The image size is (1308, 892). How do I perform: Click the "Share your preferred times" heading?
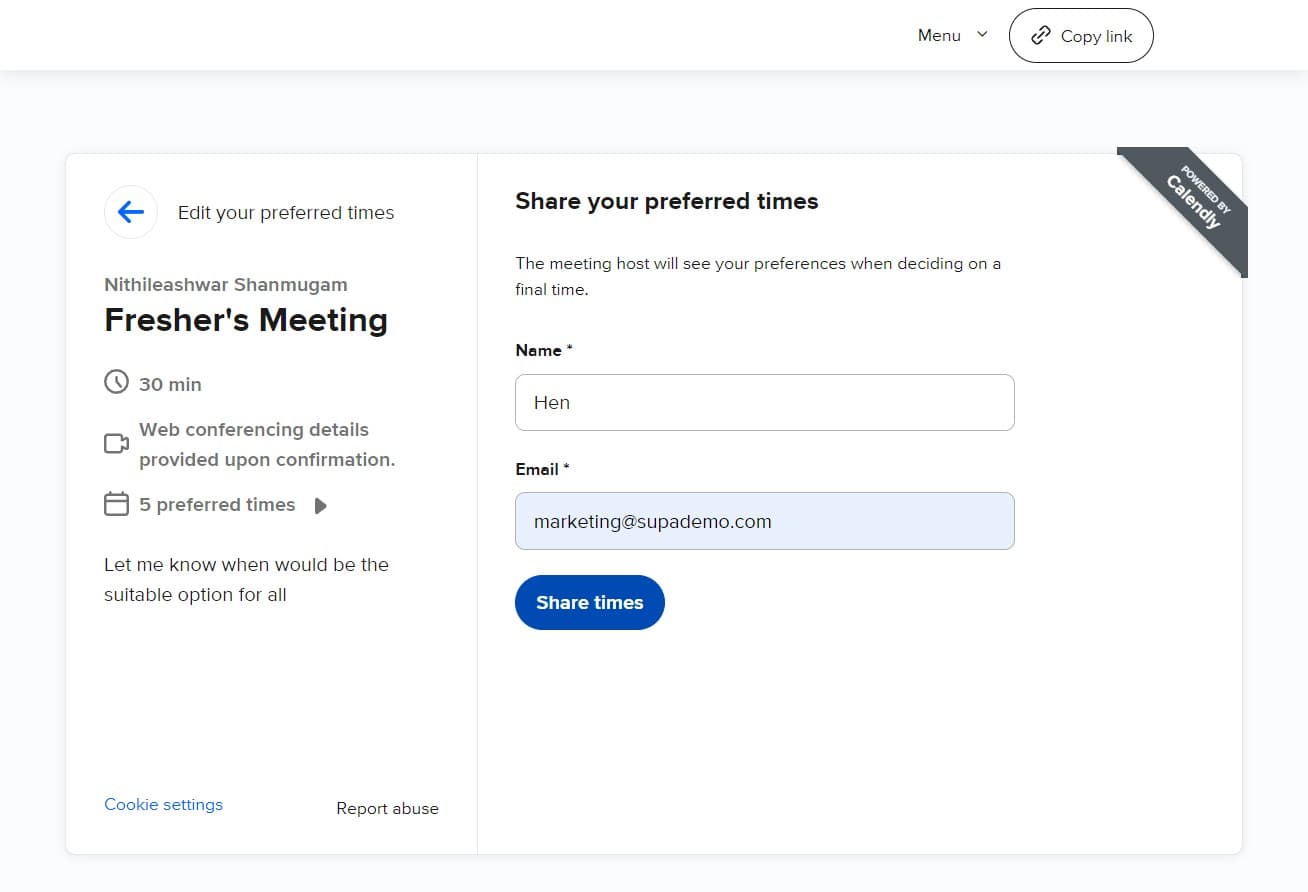tap(666, 201)
